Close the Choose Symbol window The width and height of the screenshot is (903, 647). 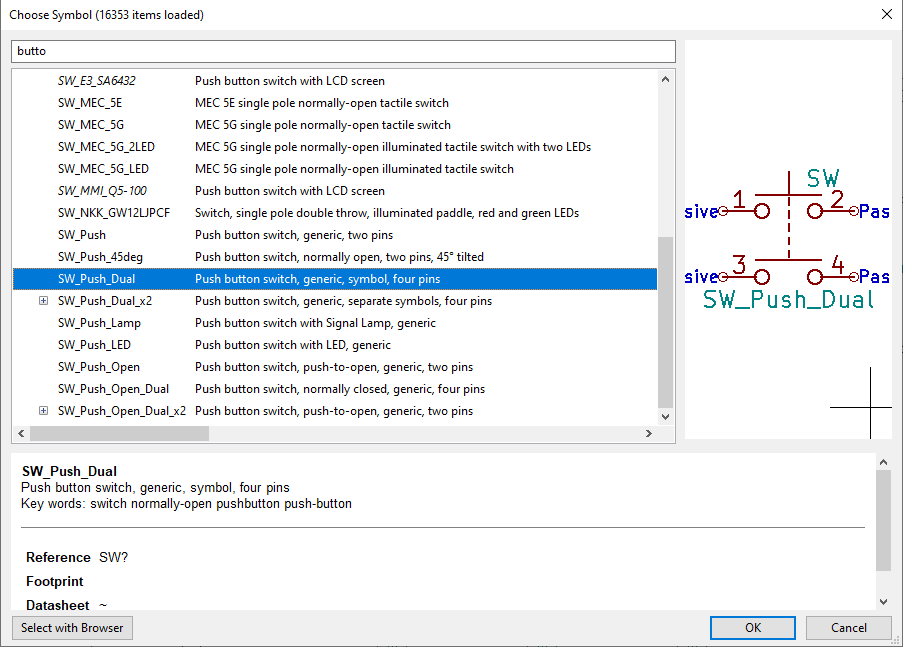point(885,14)
